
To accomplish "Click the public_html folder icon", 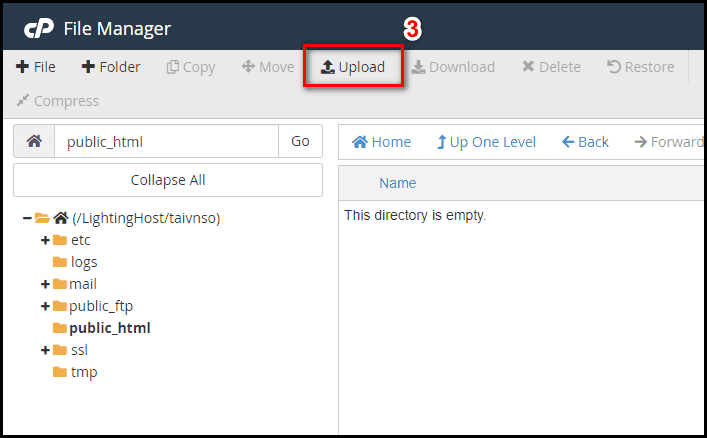I will (x=60, y=328).
